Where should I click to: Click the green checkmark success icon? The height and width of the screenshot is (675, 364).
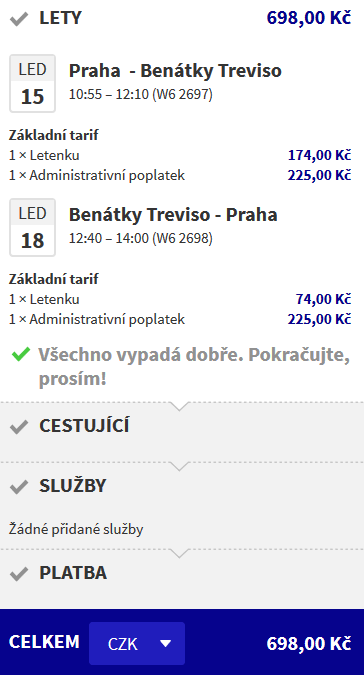point(20,354)
